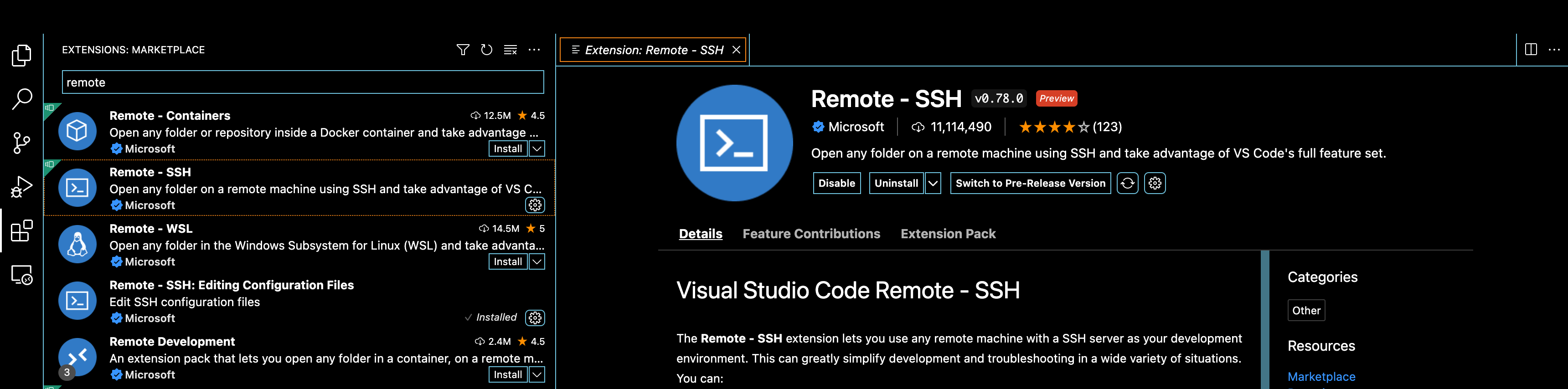Click the extensions search box containing remote
The width and height of the screenshot is (1568, 389).
click(303, 82)
